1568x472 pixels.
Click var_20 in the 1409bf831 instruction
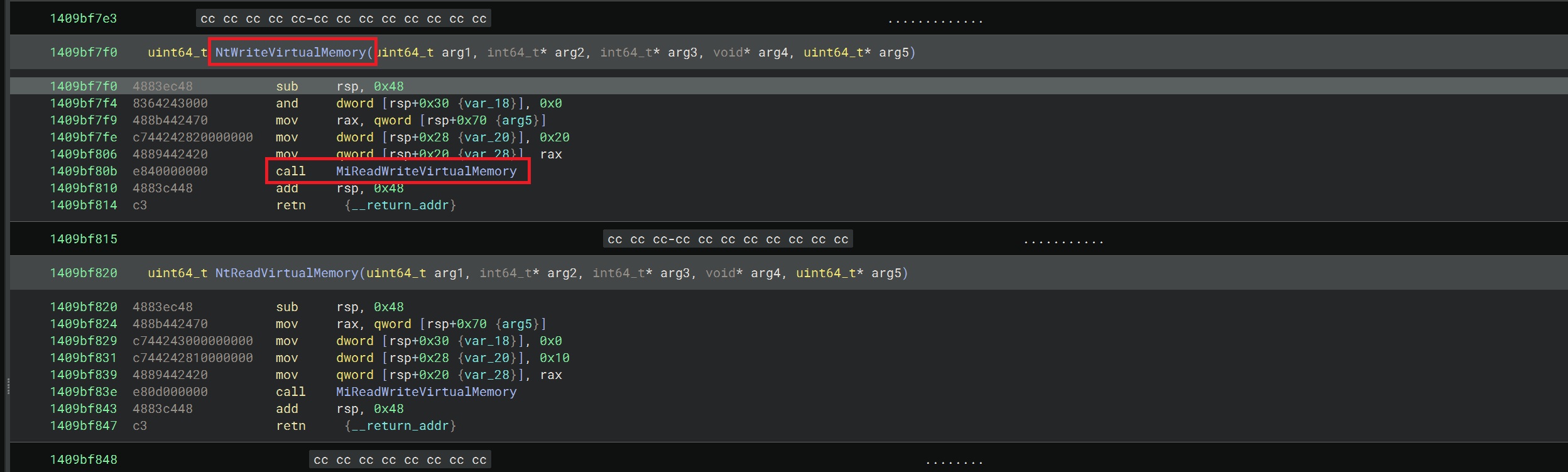click(487, 358)
